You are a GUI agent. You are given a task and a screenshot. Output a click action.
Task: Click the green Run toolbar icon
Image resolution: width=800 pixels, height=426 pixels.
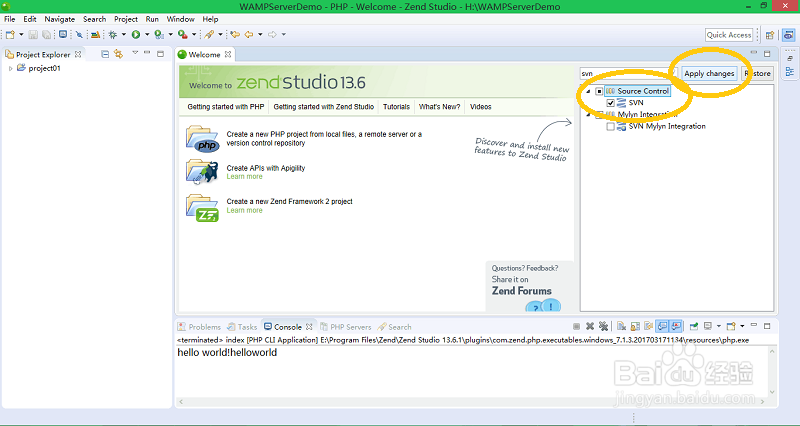tap(136, 35)
